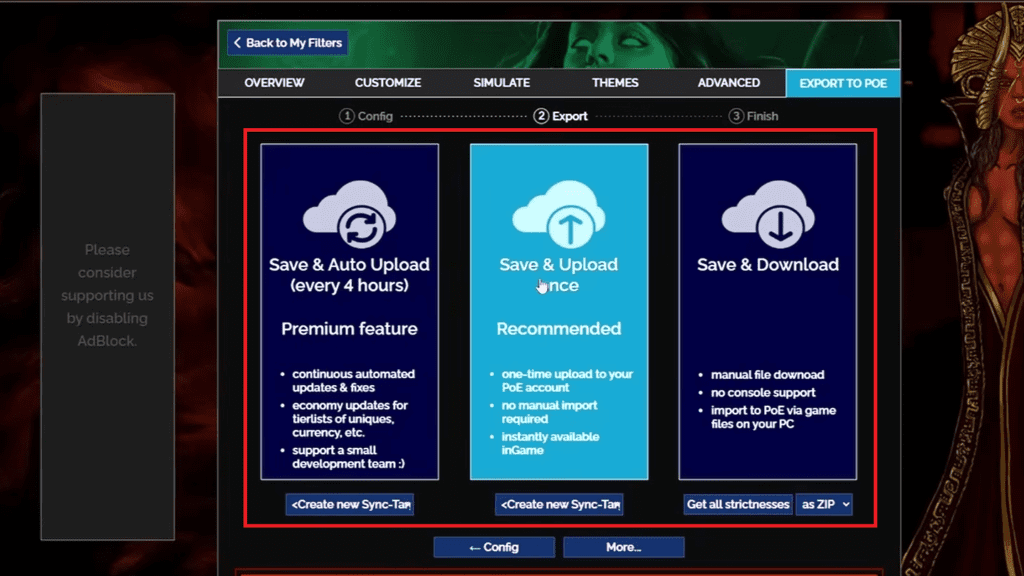Go back with the Config button

494,547
